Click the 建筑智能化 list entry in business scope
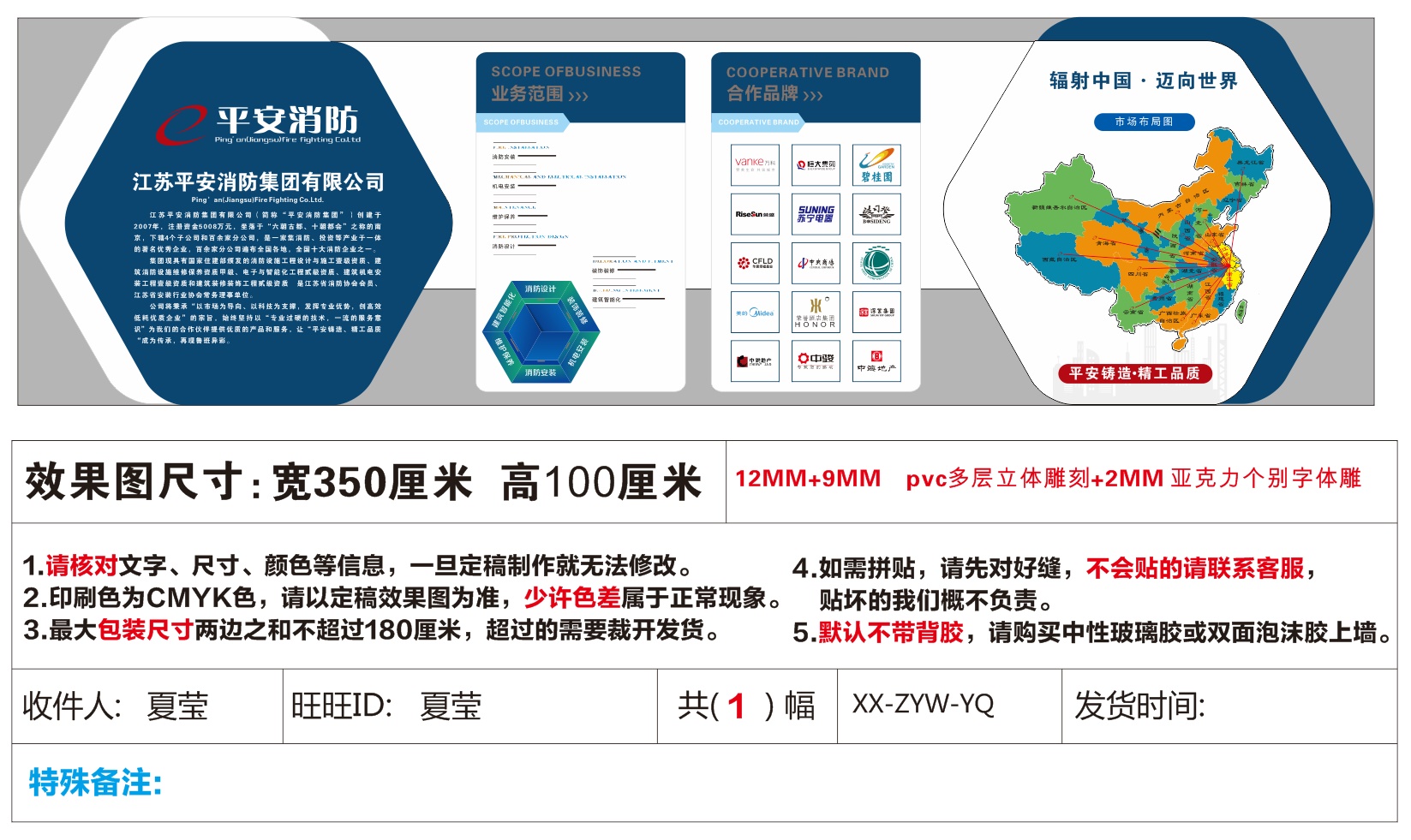Viewport: 1411px width, 840px height. click(x=607, y=300)
